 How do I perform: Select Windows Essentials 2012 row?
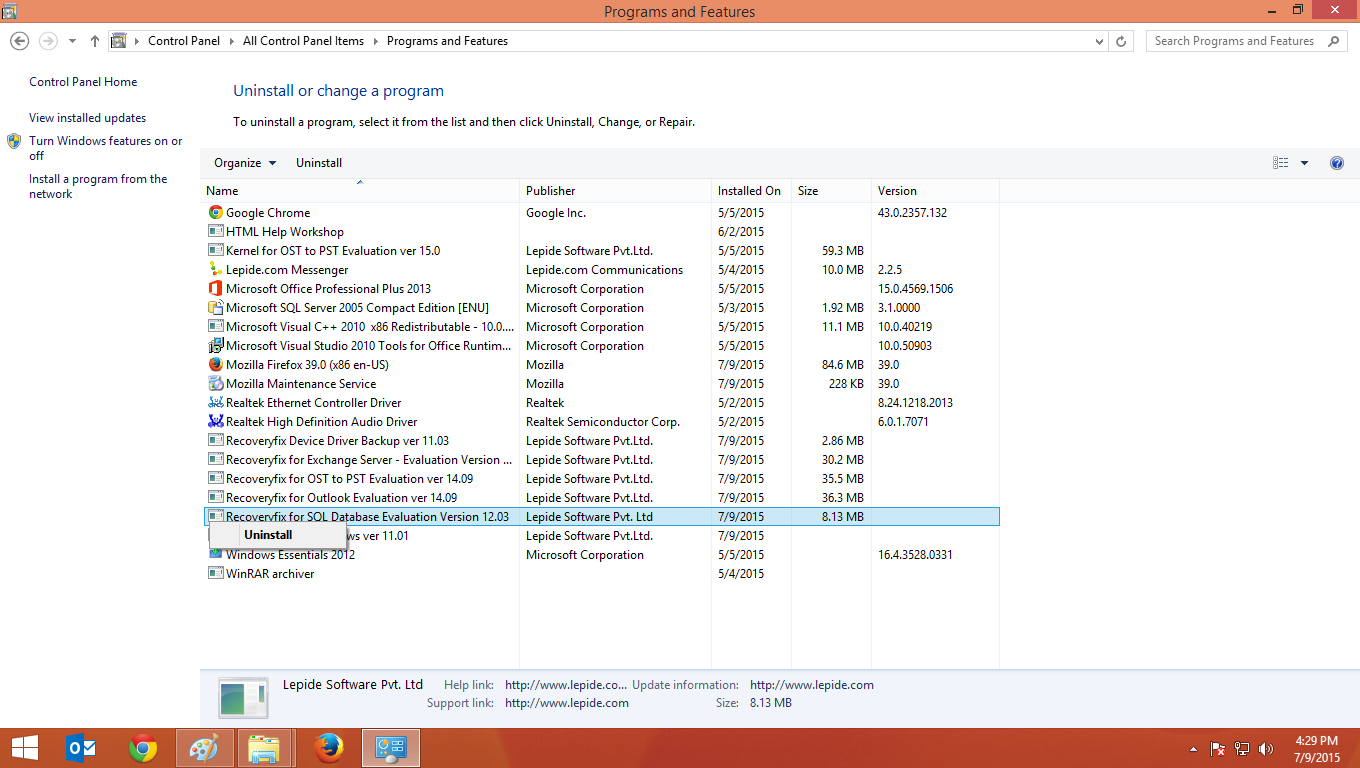pos(601,554)
